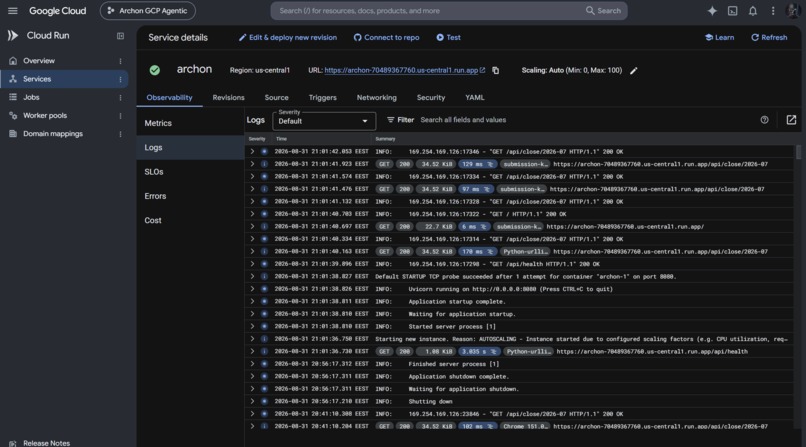The image size is (806, 447).
Task: Click the Test button
Action: pos(448,38)
